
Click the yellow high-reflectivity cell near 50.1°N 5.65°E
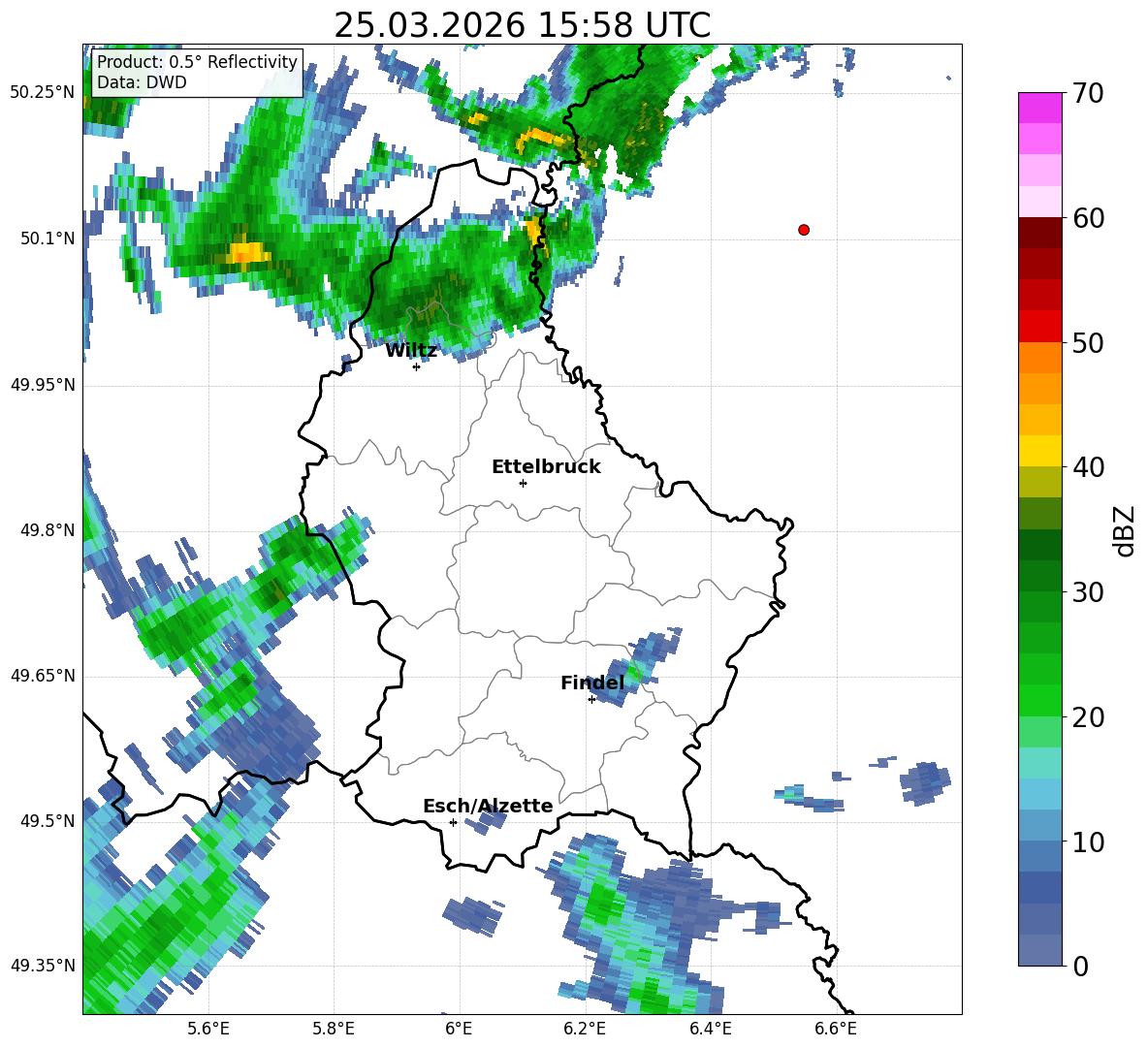246,253
